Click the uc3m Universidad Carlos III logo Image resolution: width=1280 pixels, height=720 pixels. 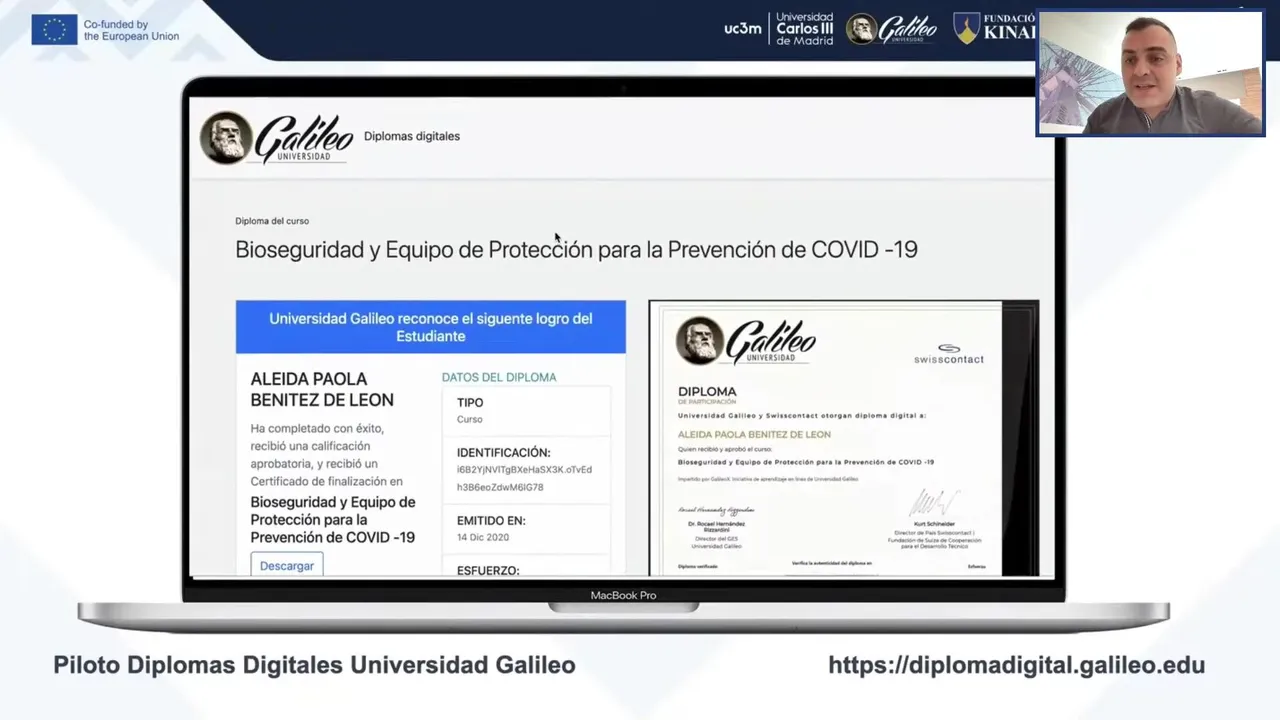[779, 29]
